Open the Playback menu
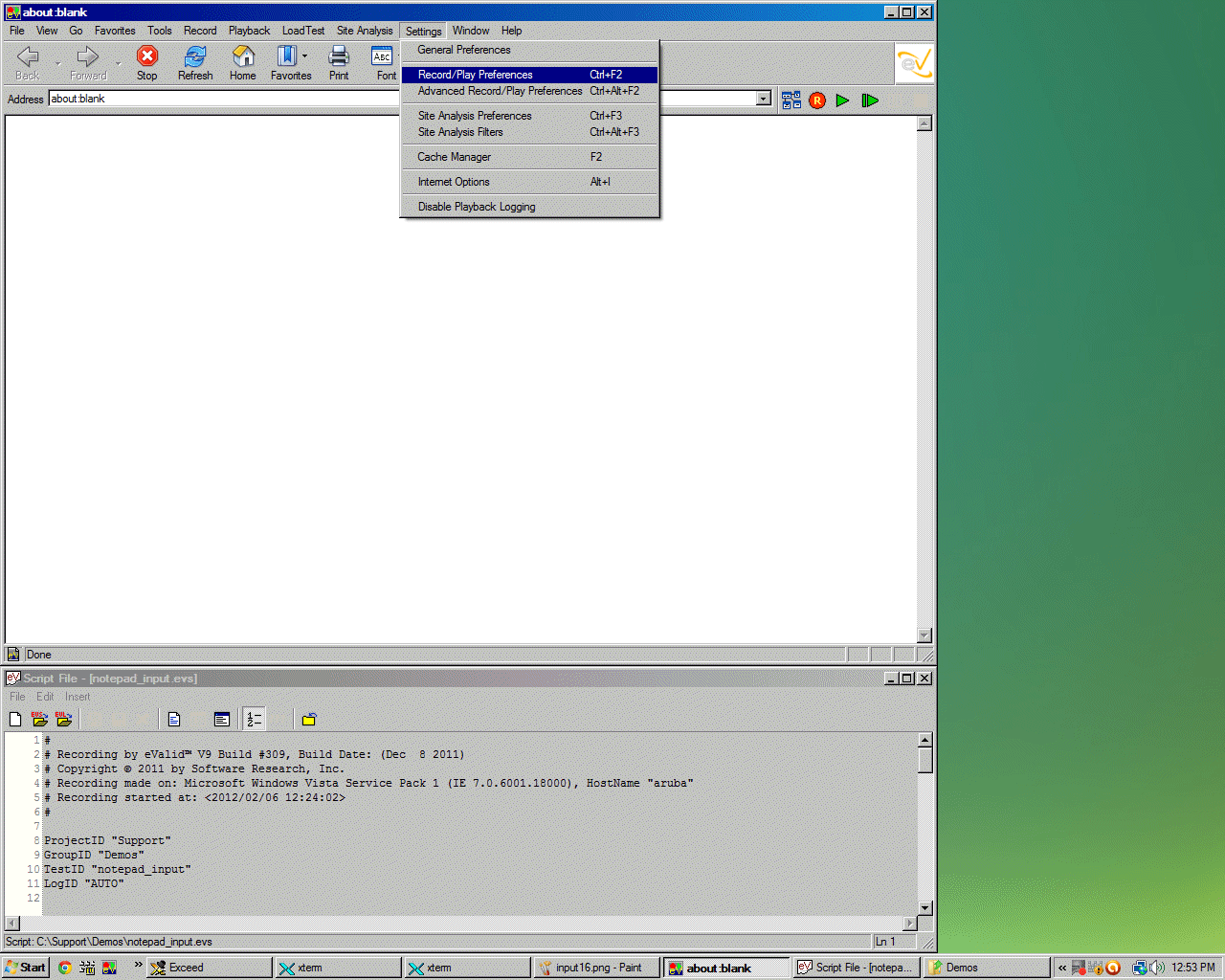Image resolution: width=1225 pixels, height=980 pixels. point(249,31)
